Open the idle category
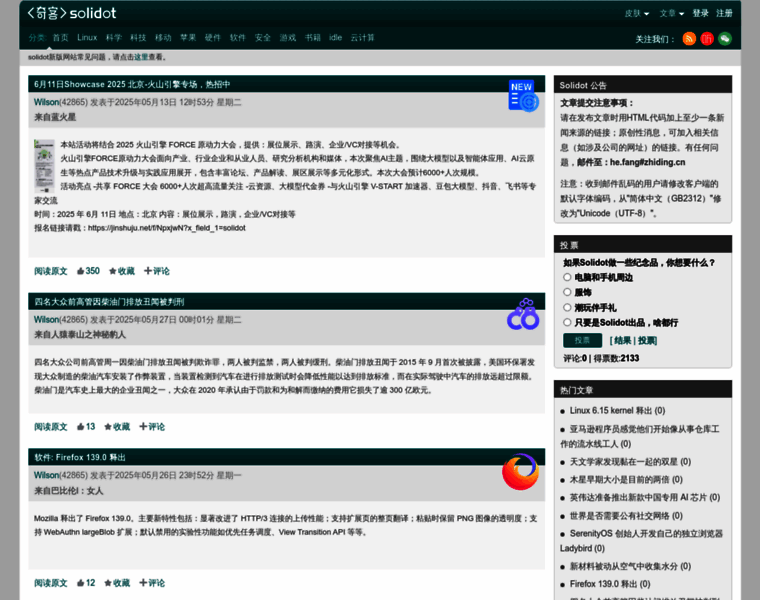The height and width of the screenshot is (600, 760). coord(335,37)
